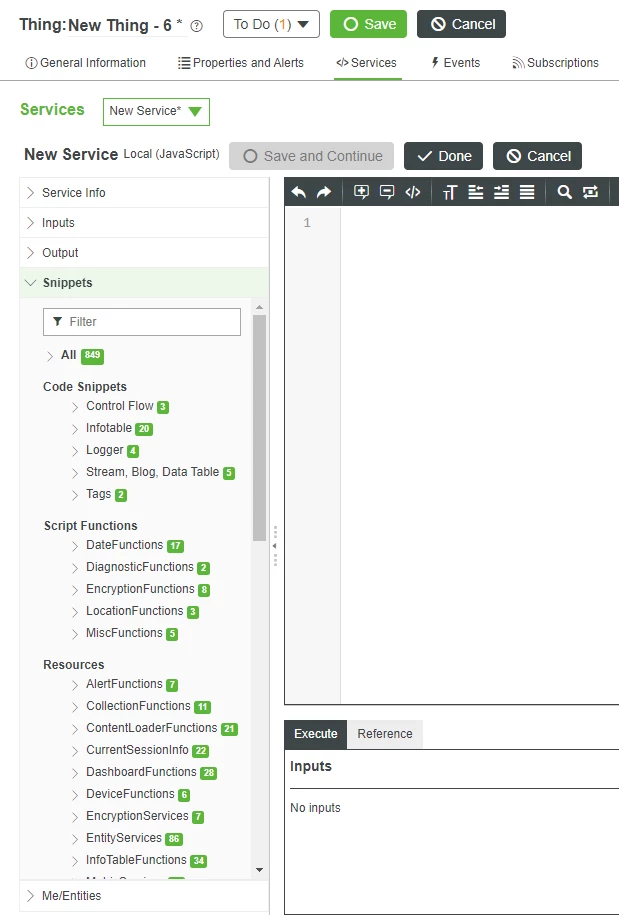Select the Services tab

[x=366, y=63]
